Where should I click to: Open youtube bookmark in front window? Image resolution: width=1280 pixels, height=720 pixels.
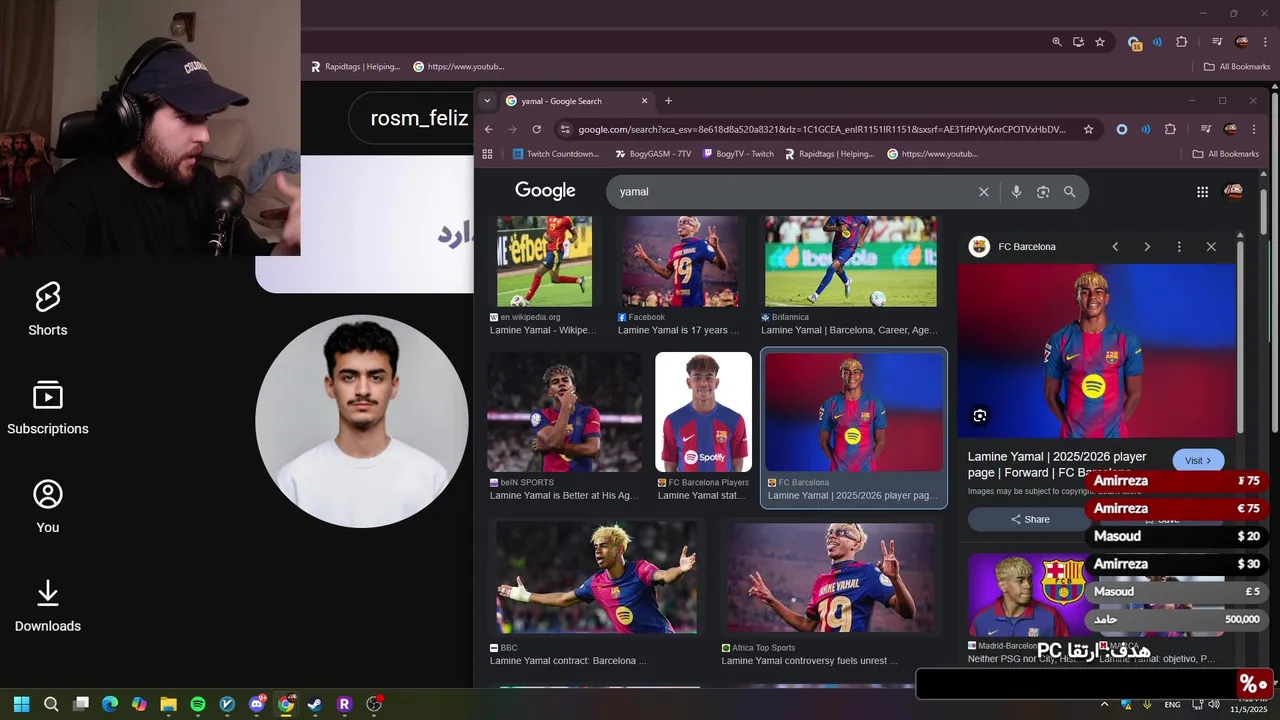tap(932, 154)
